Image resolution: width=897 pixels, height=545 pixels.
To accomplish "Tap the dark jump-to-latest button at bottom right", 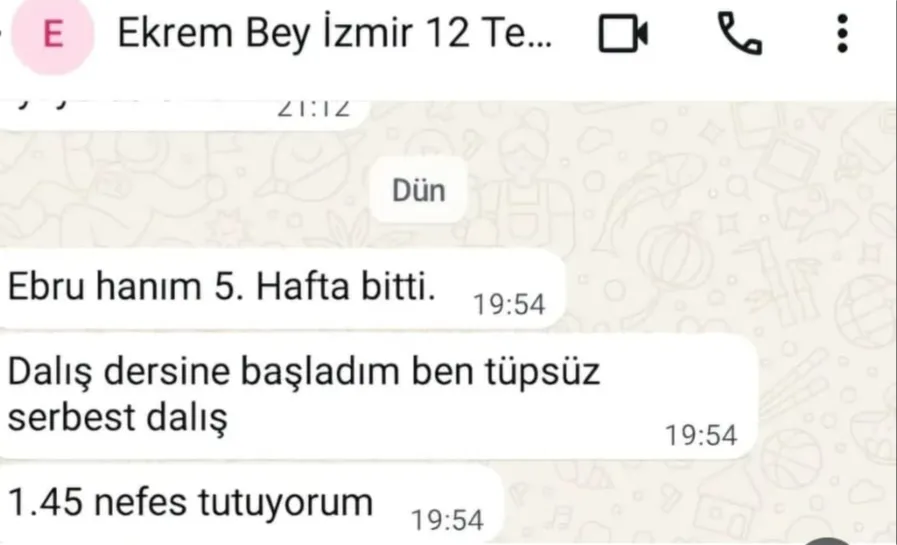I will [x=828, y=542].
